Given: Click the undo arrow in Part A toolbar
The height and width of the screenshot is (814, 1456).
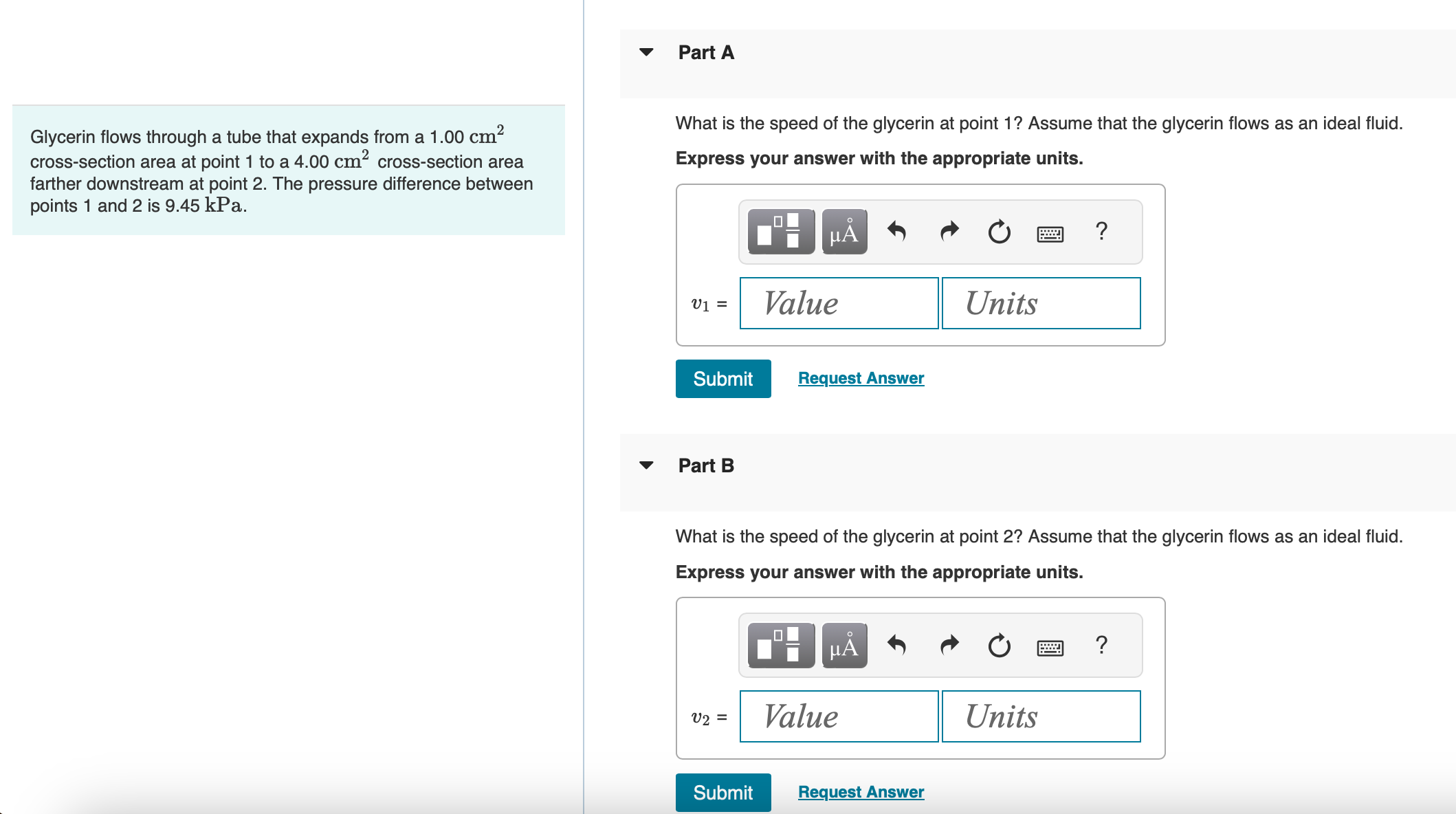Looking at the screenshot, I should pyautogui.click(x=896, y=232).
